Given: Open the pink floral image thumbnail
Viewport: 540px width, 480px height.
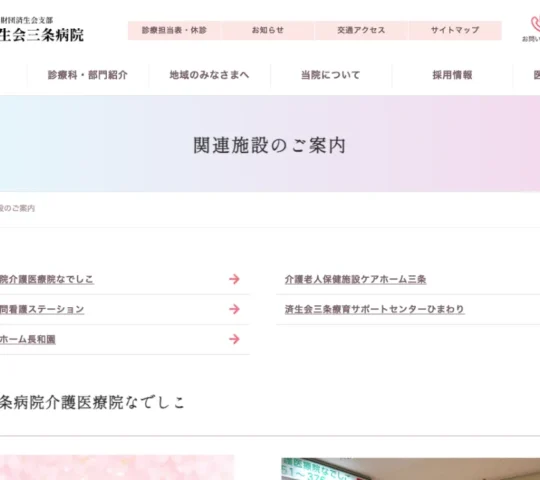Looking at the screenshot, I should click(x=117, y=468).
